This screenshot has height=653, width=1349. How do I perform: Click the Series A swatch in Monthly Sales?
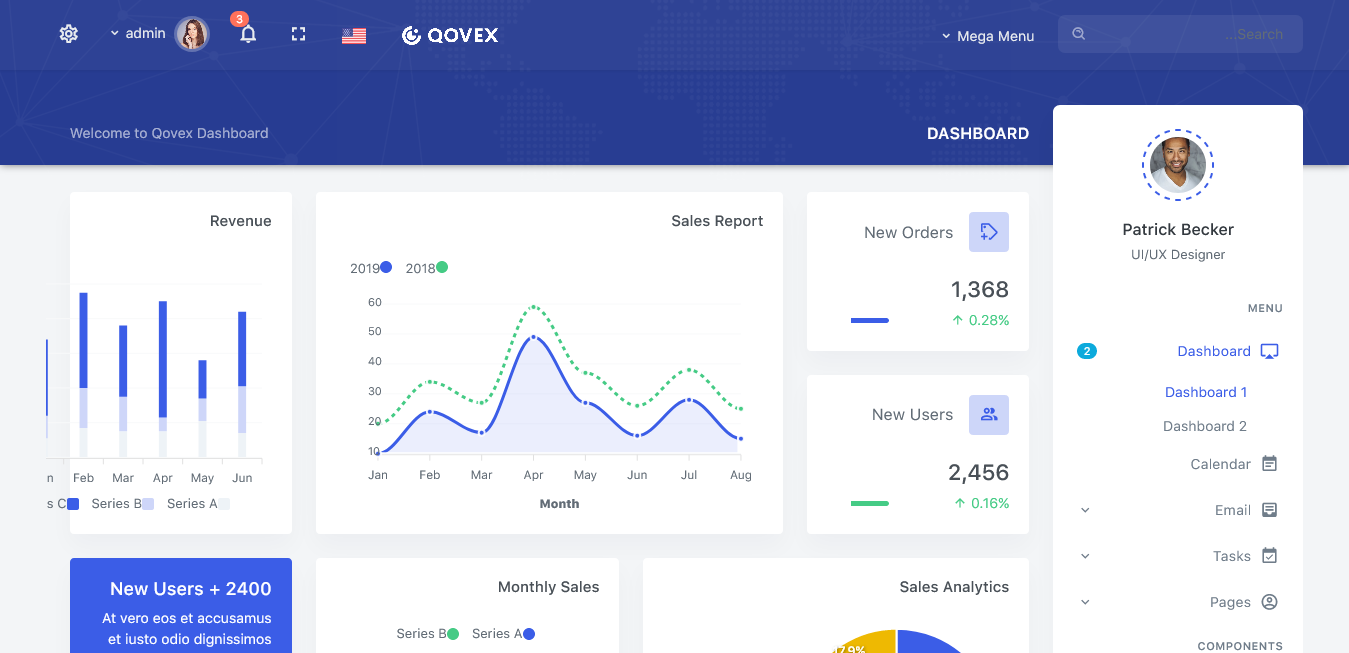pos(528,634)
